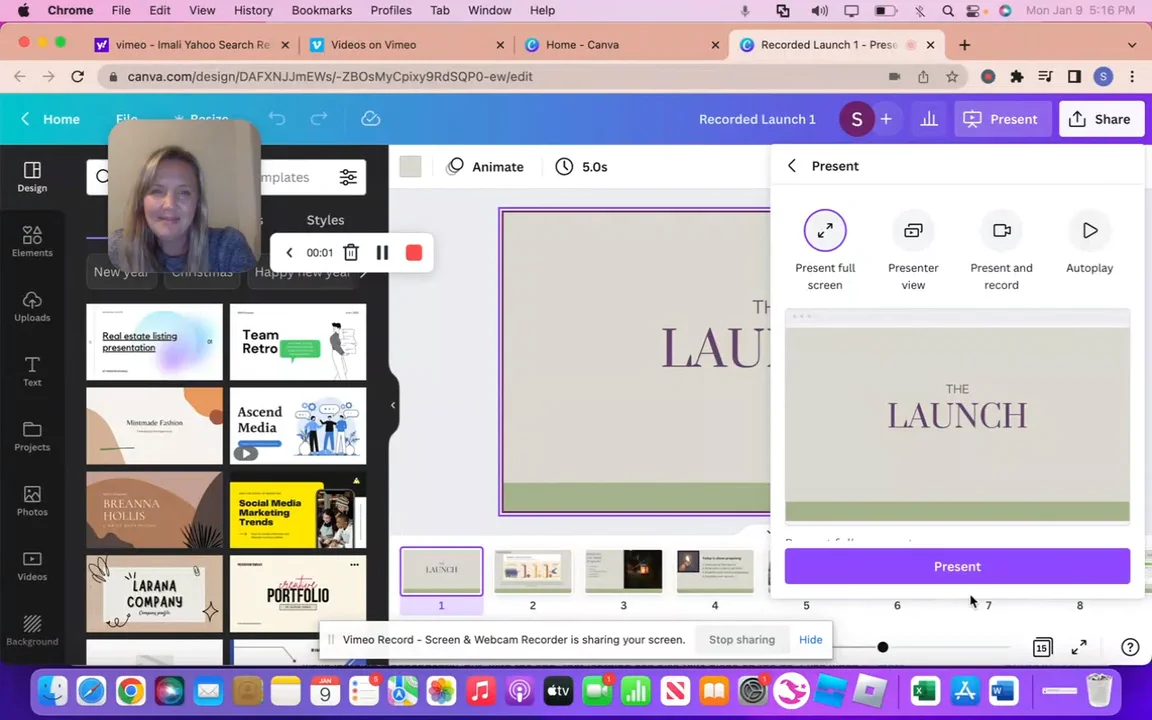Collapse recorder controls with left chevron
Viewport: 1152px width, 720px height.
[289, 253]
